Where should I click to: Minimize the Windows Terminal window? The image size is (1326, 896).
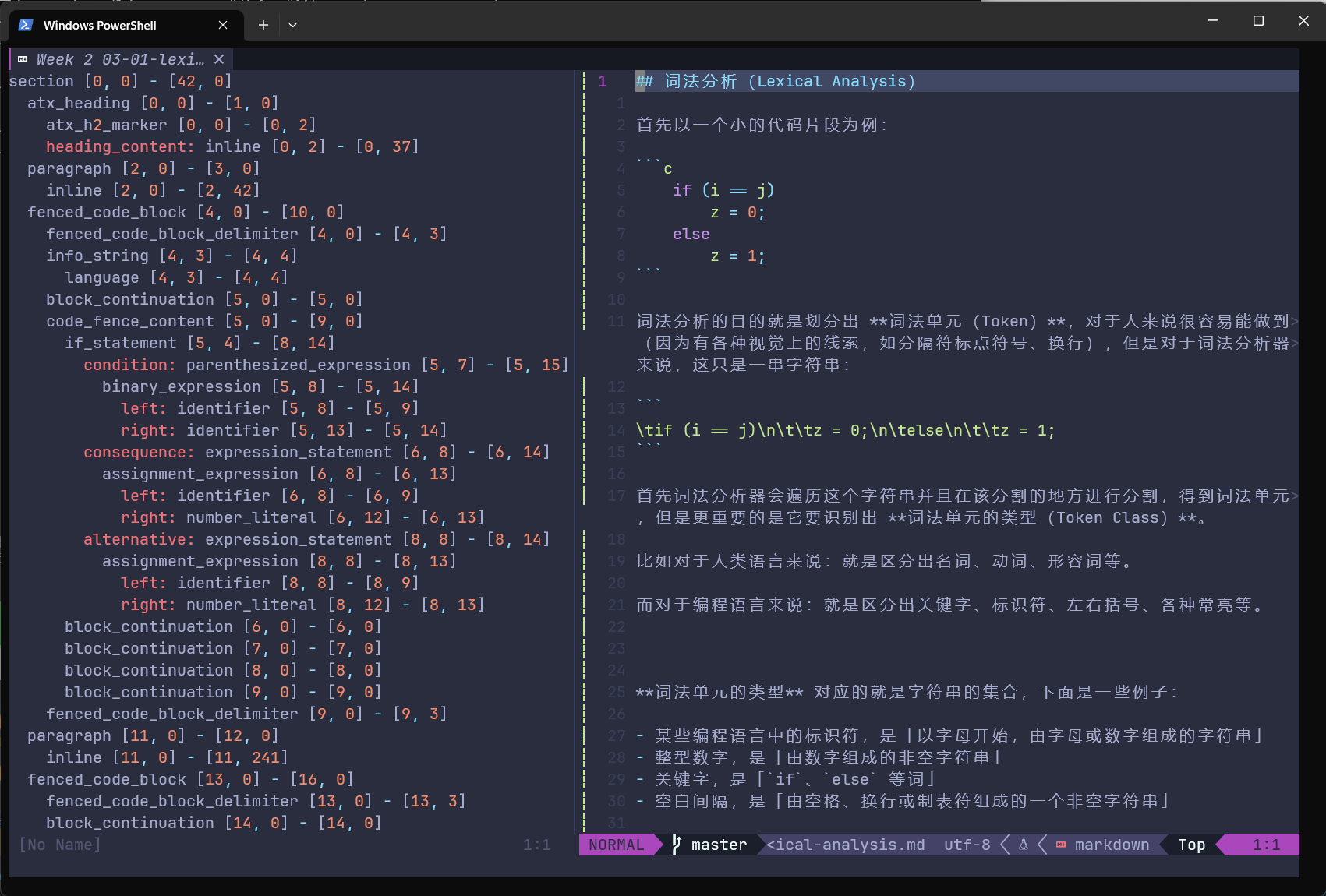(x=1213, y=21)
